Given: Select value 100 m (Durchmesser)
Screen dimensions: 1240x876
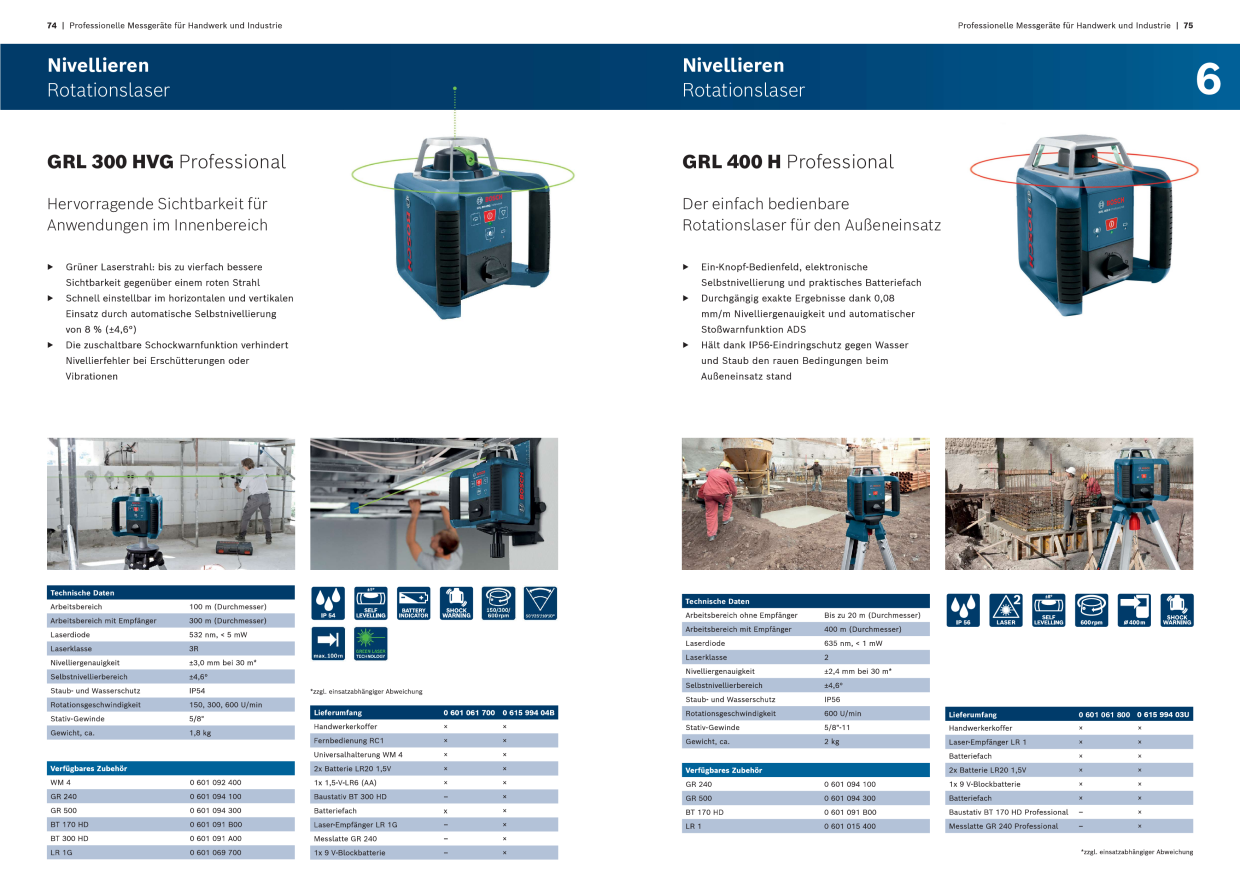Looking at the screenshot, I should tap(228, 607).
